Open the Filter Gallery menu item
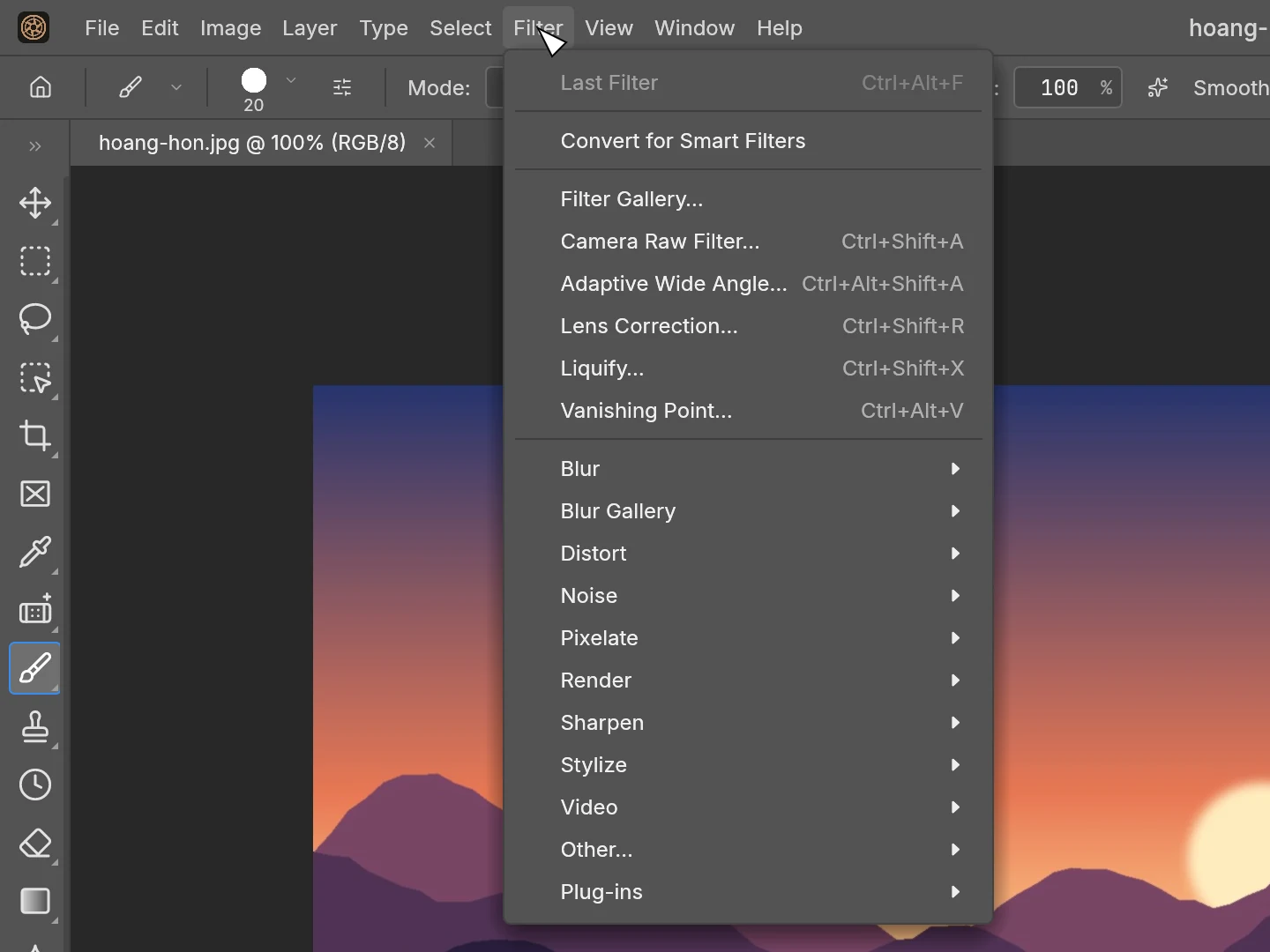Image resolution: width=1270 pixels, height=952 pixels. [x=749, y=199]
